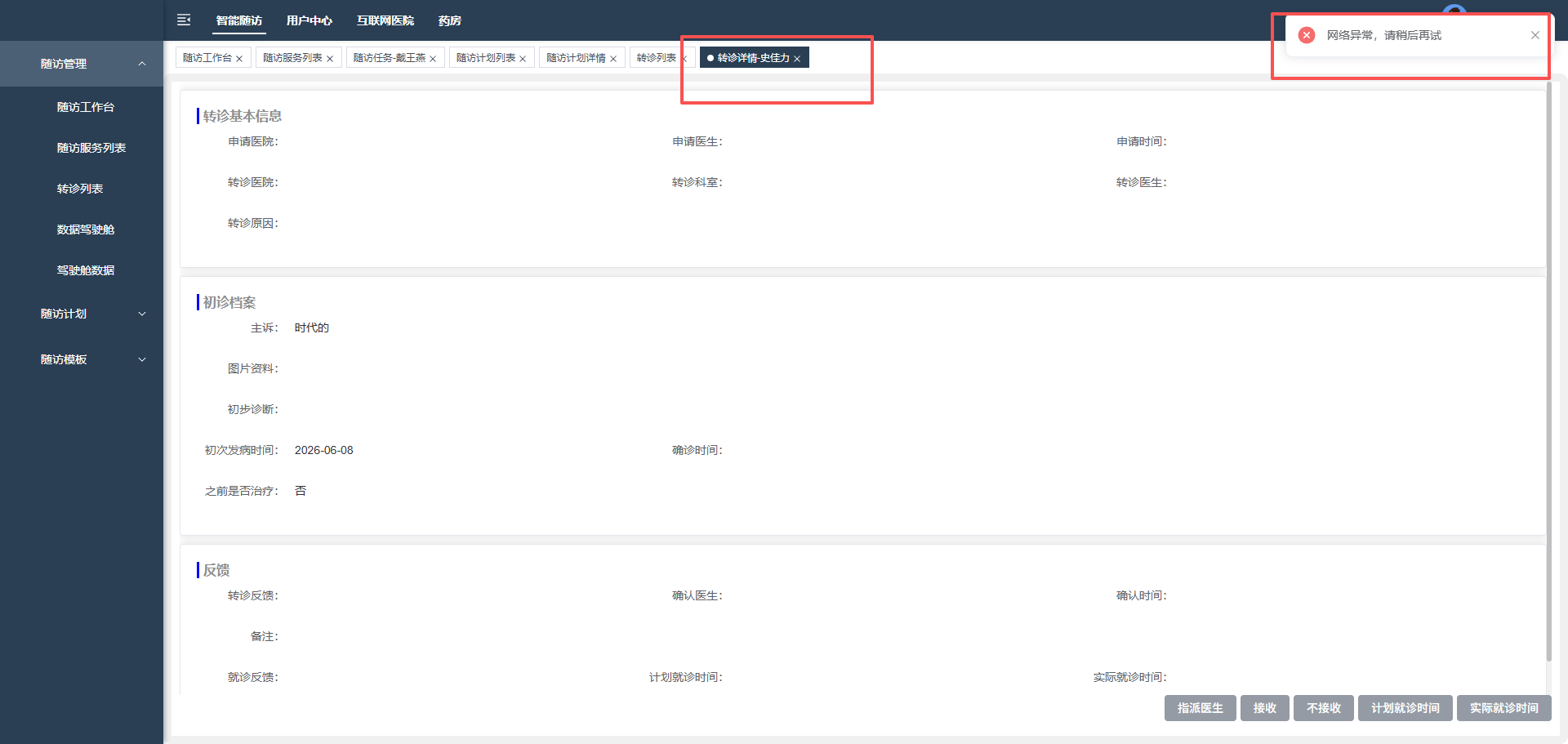
Task: Click the 接收 button
Action: click(x=1265, y=708)
